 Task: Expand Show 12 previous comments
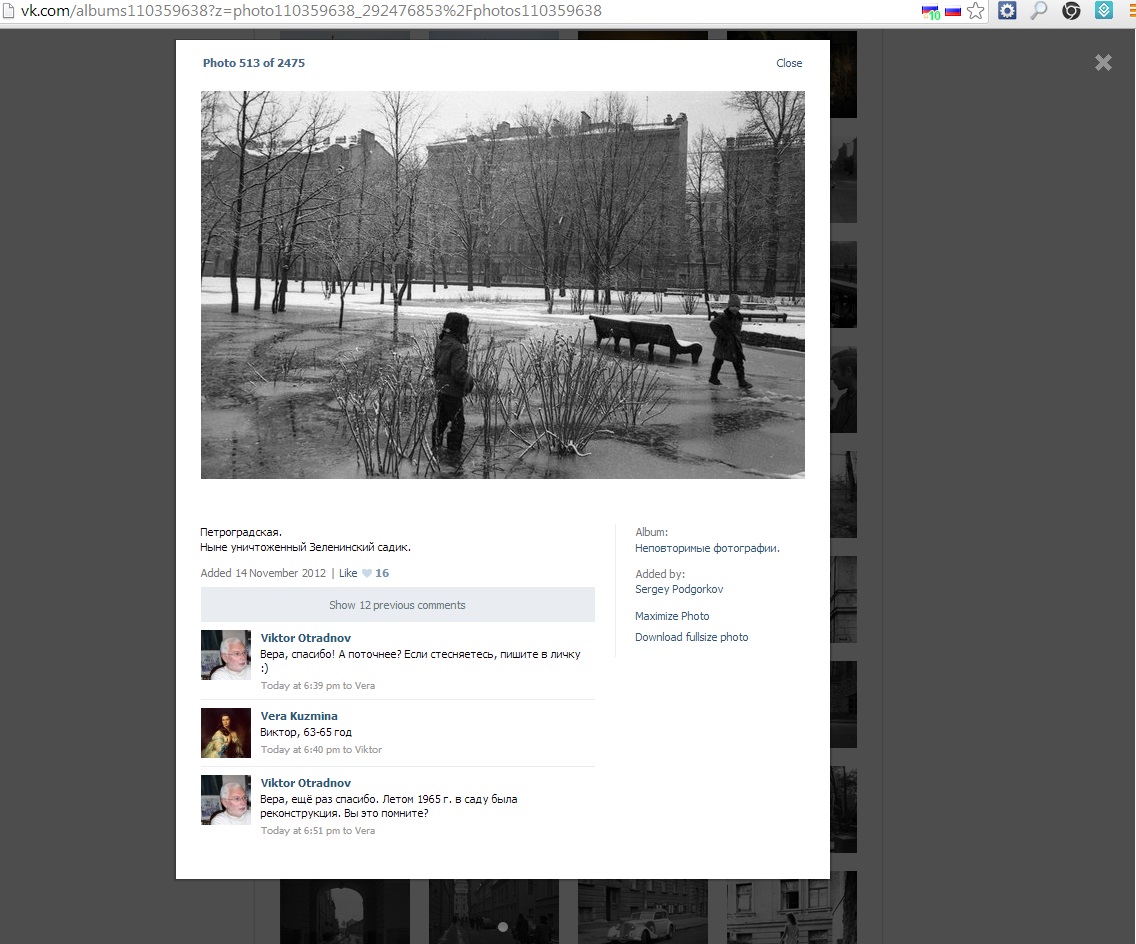pyautogui.click(x=397, y=605)
